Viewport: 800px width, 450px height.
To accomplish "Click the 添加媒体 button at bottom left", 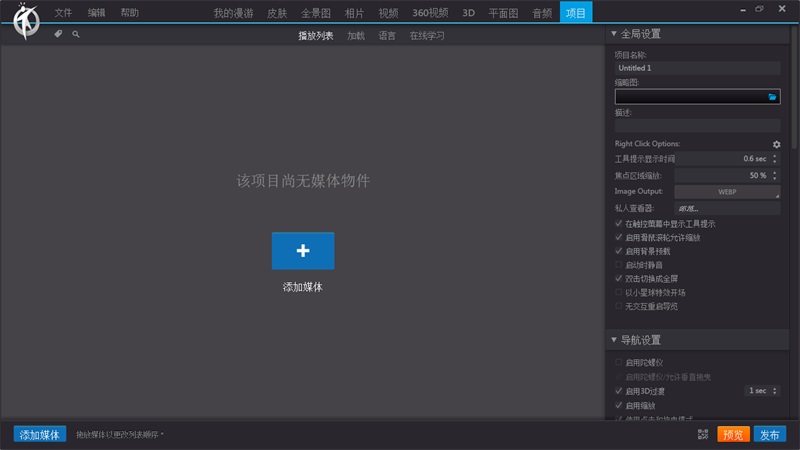I will (x=40, y=434).
